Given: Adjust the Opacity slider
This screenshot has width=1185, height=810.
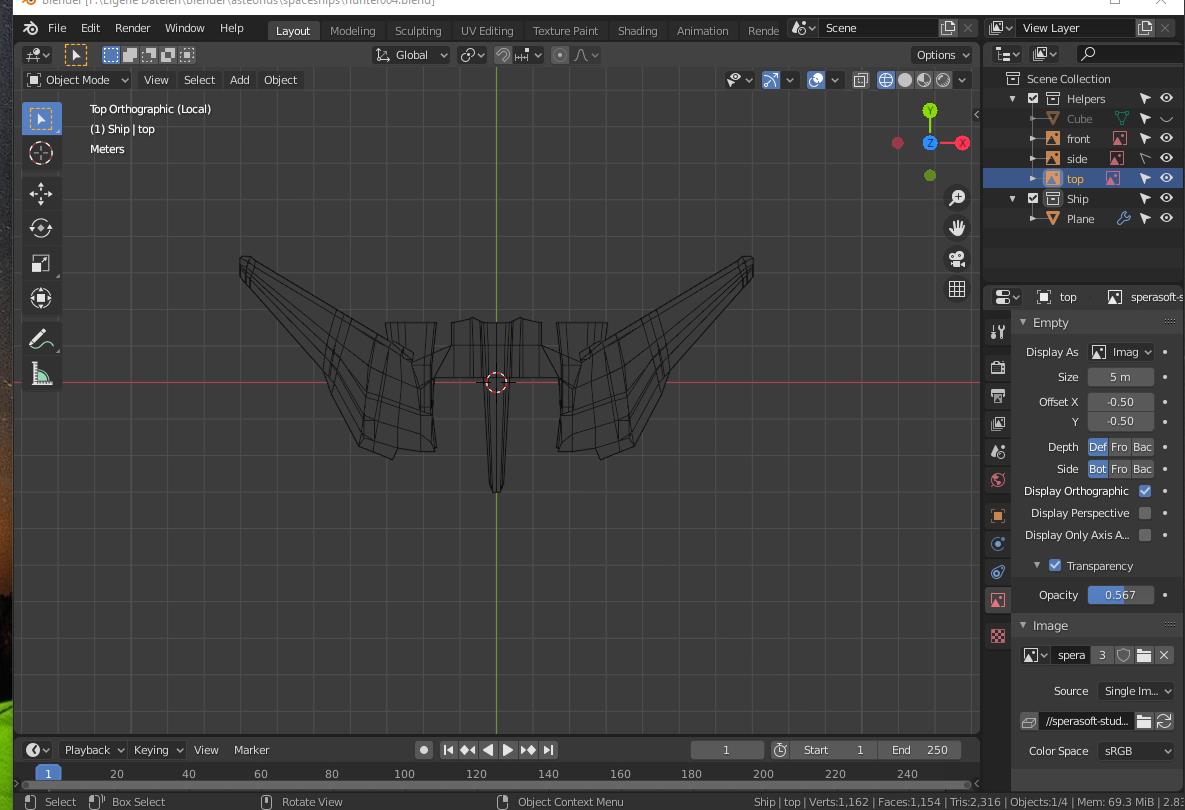Looking at the screenshot, I should (1120, 595).
